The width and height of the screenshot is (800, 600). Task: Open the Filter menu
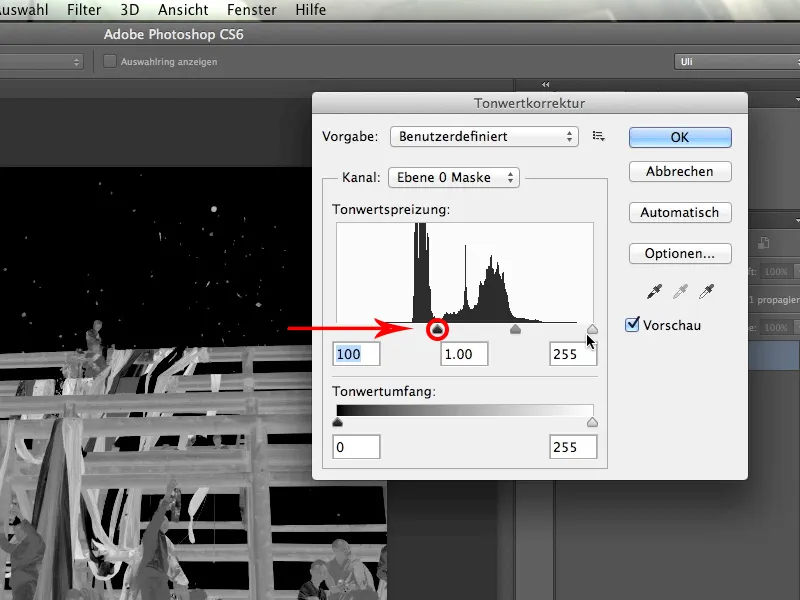click(x=84, y=10)
